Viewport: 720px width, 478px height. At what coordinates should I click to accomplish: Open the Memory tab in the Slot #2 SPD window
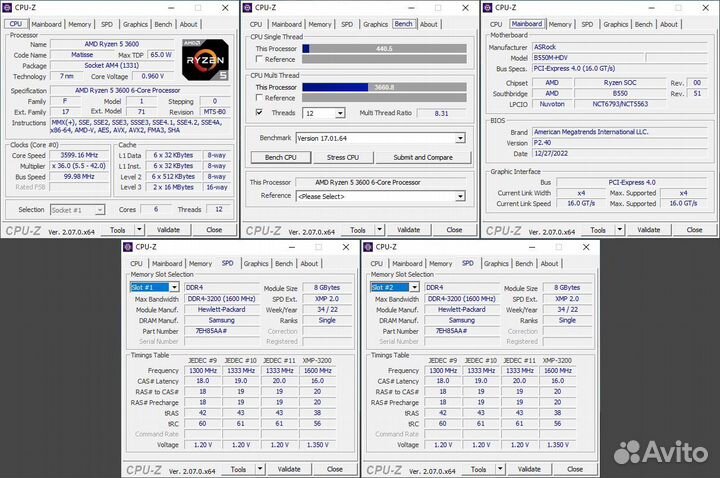(440, 264)
